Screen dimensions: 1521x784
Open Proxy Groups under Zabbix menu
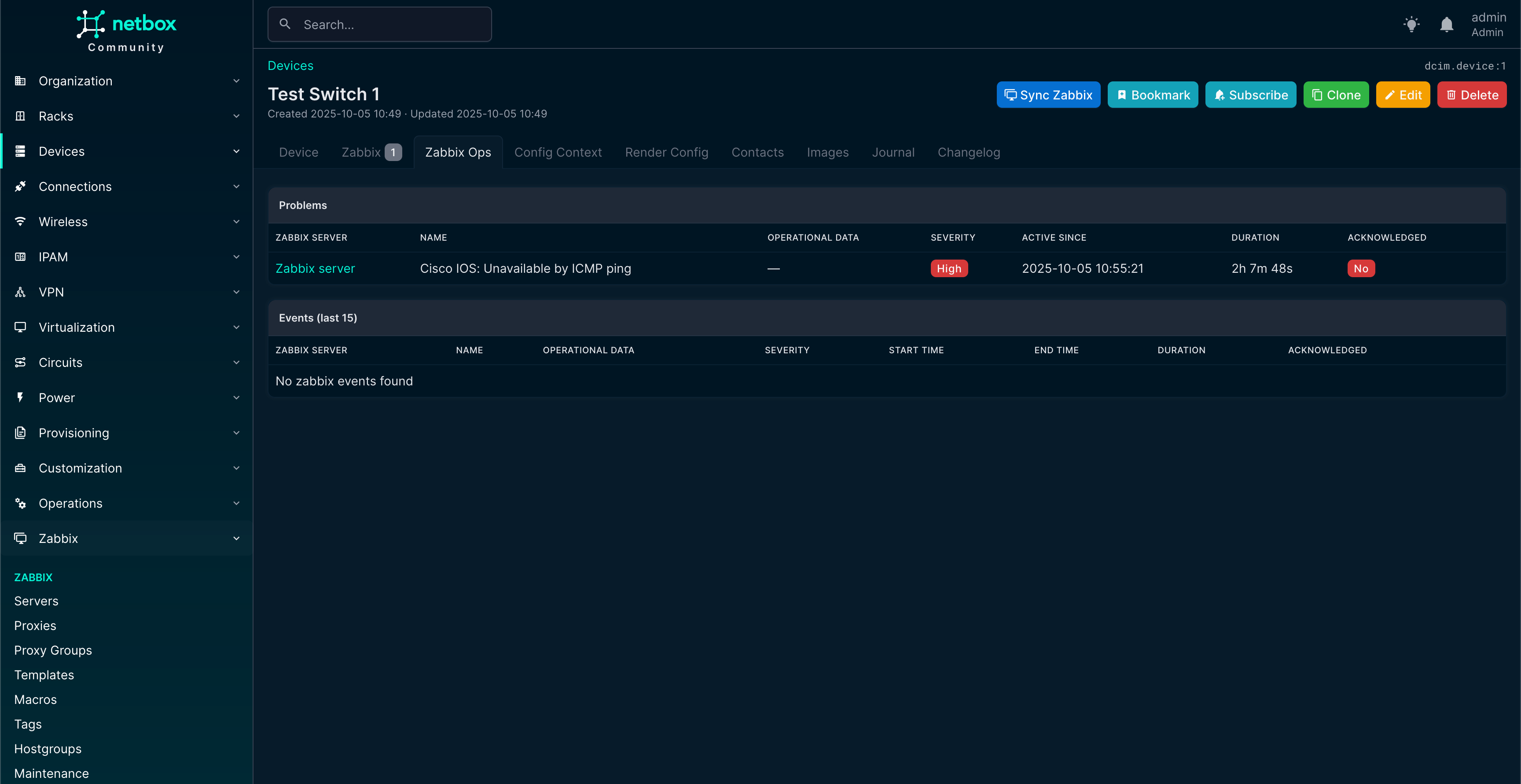(53, 651)
